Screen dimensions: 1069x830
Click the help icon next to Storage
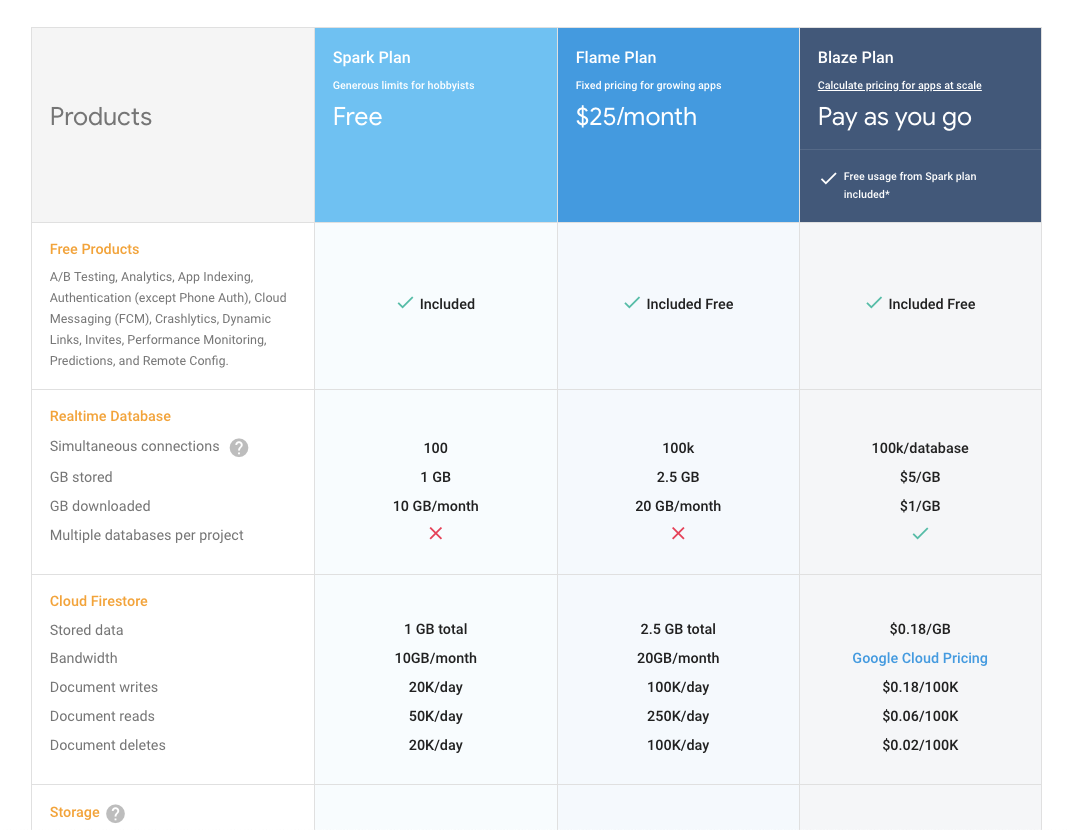pyautogui.click(x=116, y=813)
